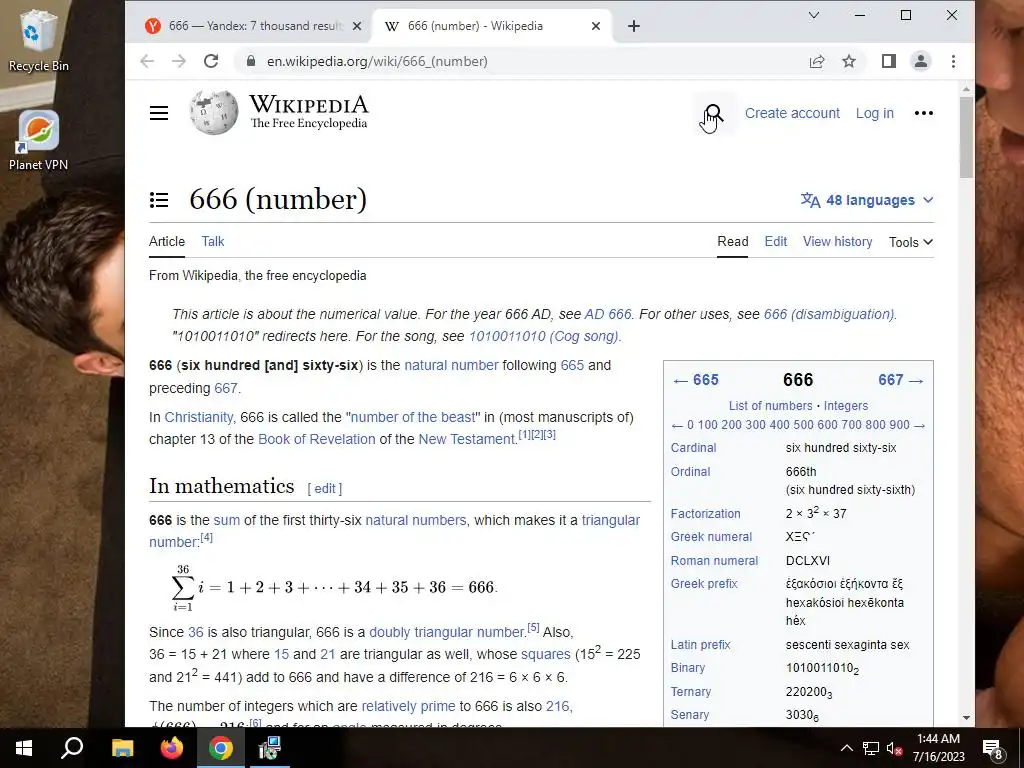Switch to the Yandex search tab
The image size is (1024, 768).
pyautogui.click(x=253, y=26)
